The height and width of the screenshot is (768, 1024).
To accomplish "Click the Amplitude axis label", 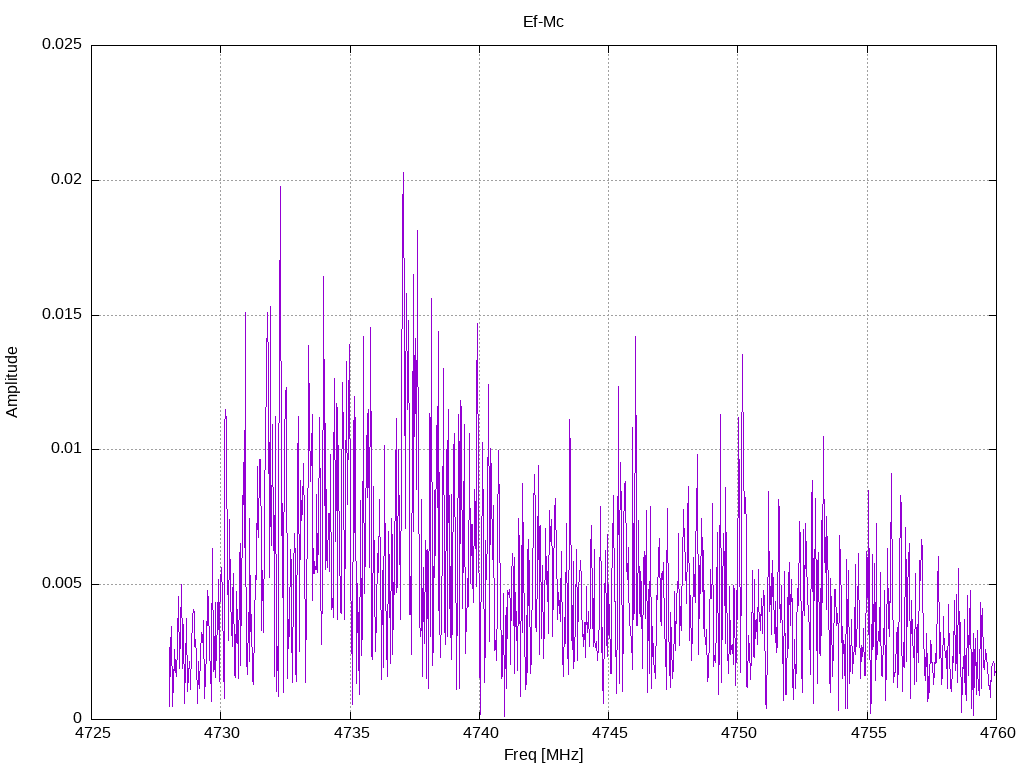I will point(12,382).
